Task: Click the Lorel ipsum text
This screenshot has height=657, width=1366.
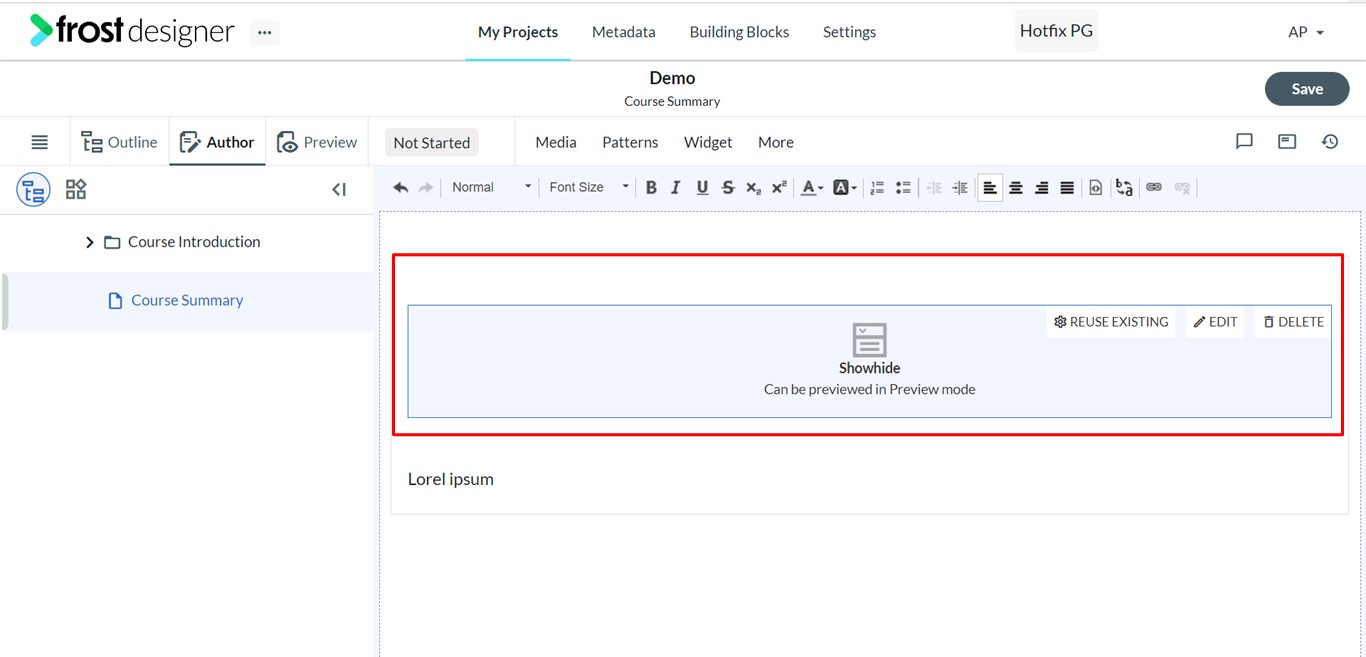Action: pyautogui.click(x=451, y=479)
